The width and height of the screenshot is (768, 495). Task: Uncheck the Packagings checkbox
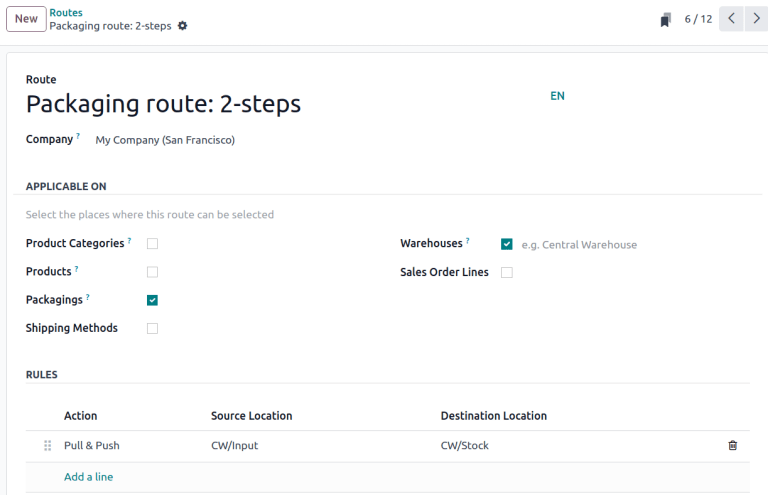coord(152,300)
